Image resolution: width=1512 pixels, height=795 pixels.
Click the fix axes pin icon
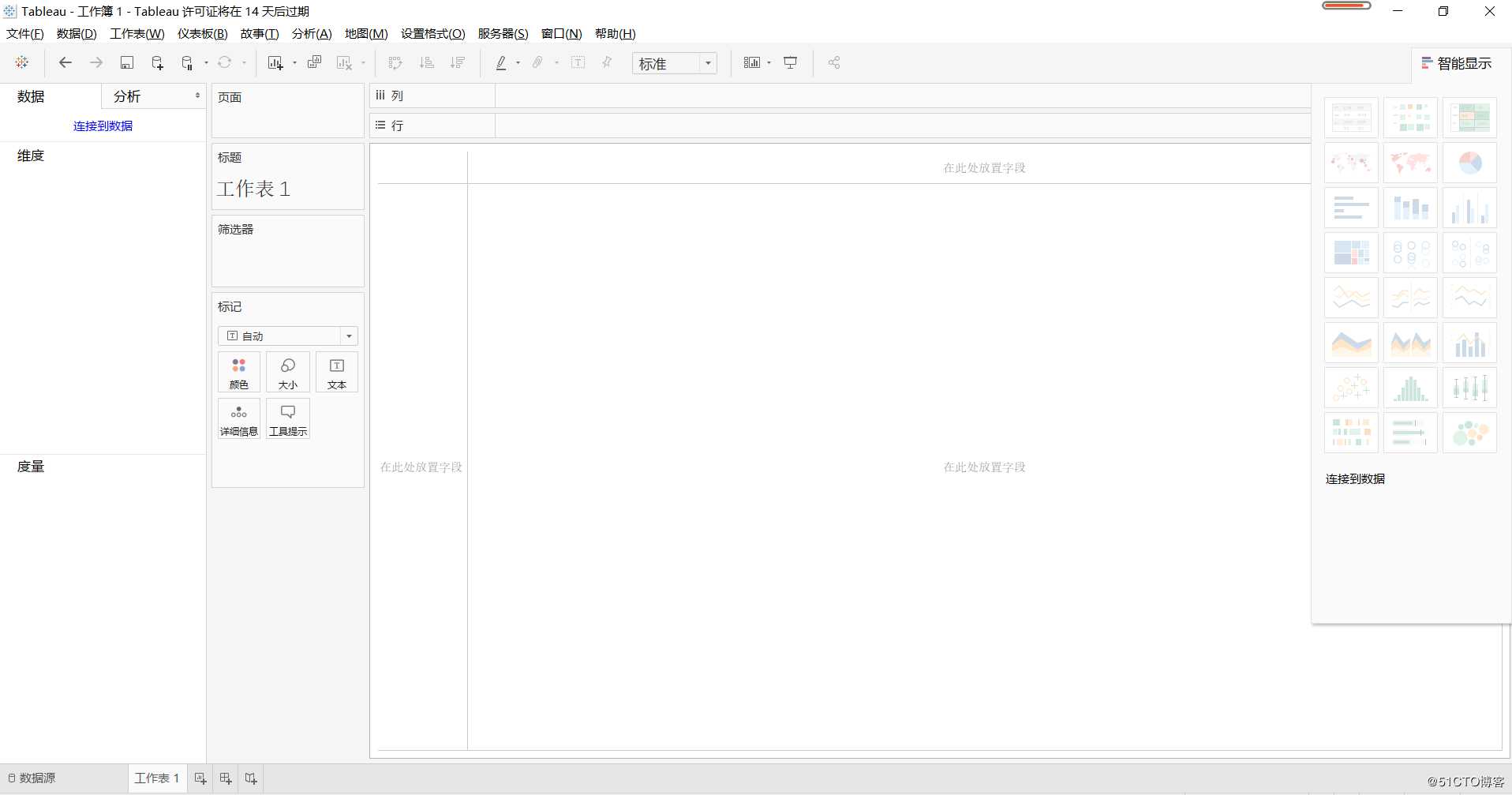click(607, 62)
